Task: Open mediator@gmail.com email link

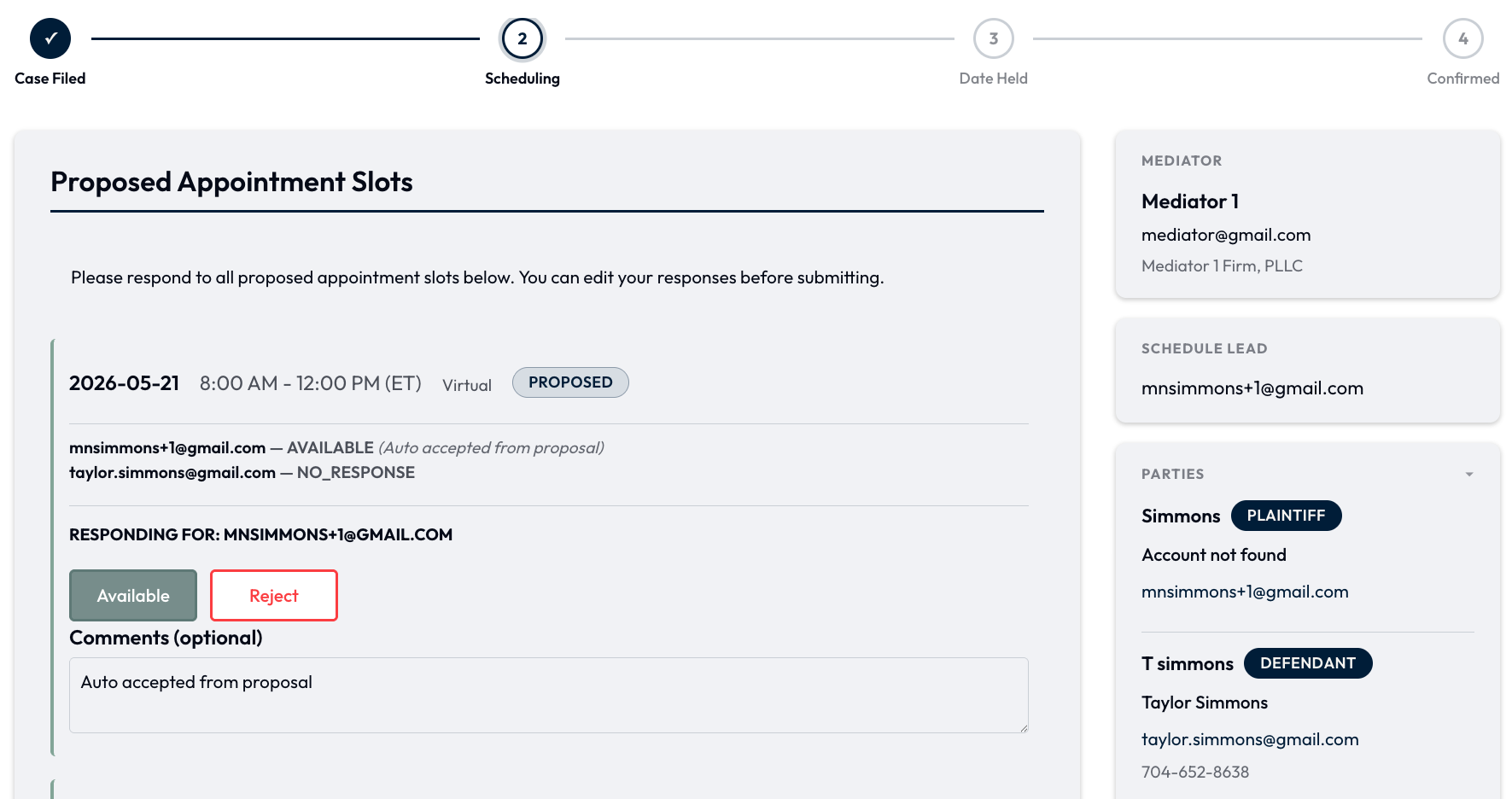Action: 1226,235
